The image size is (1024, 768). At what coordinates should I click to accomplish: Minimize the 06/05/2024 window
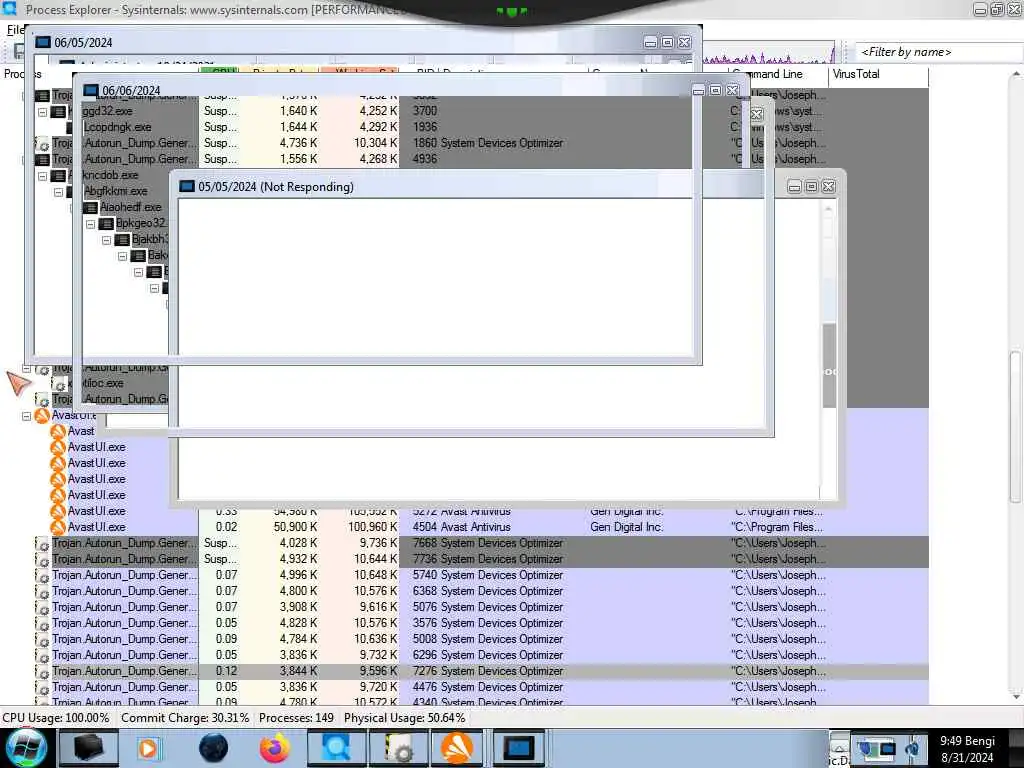650,42
